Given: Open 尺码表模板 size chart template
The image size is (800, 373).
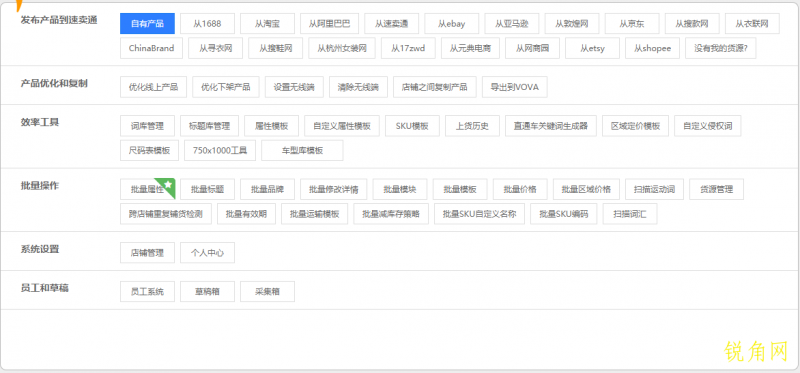Looking at the screenshot, I should pos(149,151).
